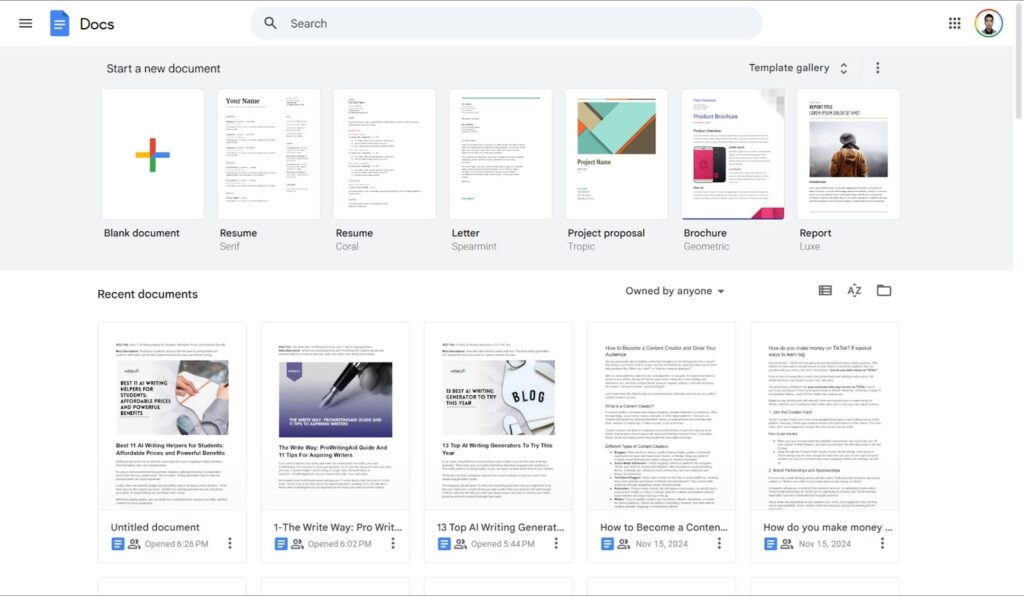Choose the Brochure Geometric template
Screen dimensions: 1024x596
click(732, 154)
